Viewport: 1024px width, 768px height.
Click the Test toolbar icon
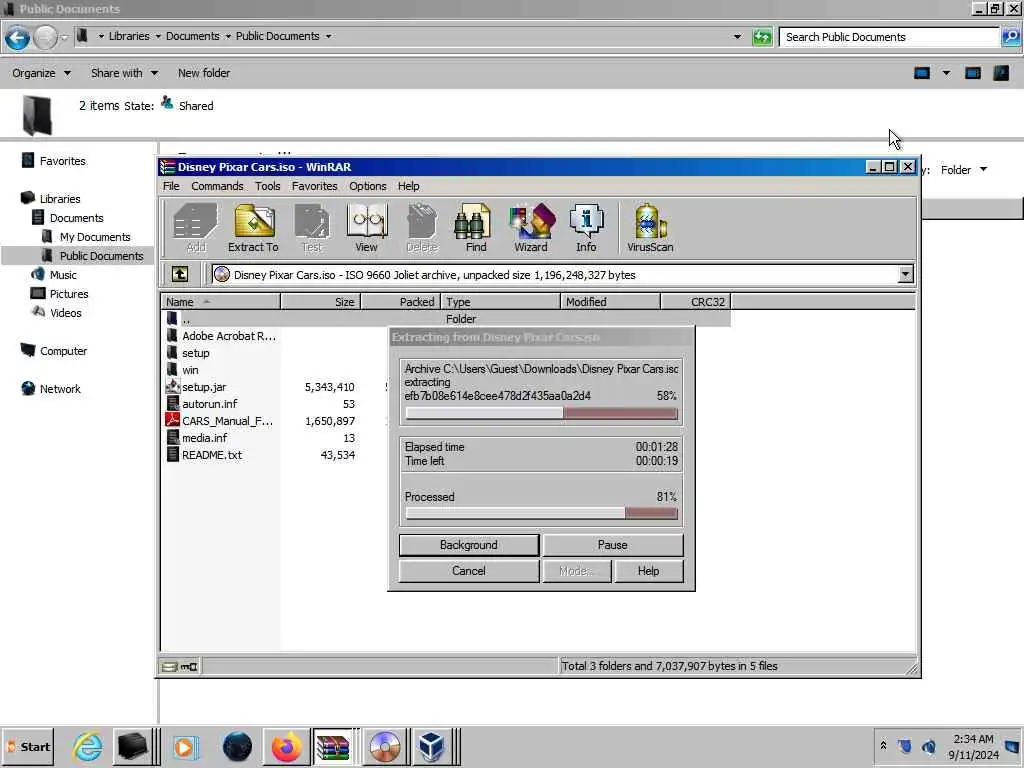(x=312, y=228)
